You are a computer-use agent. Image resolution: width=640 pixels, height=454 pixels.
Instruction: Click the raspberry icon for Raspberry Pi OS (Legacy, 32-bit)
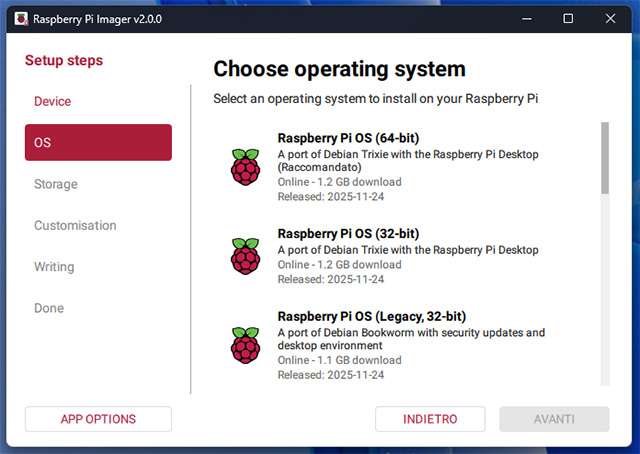pos(245,345)
